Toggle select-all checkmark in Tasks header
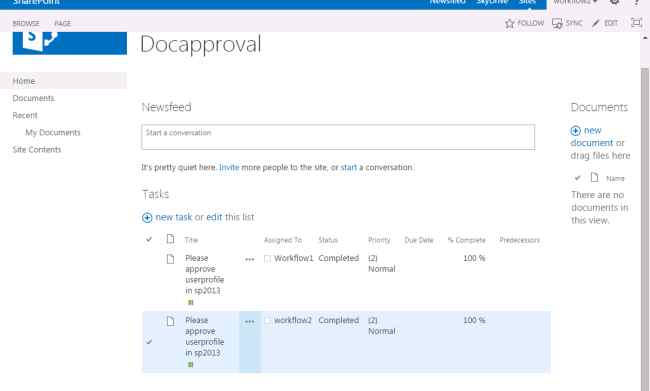Image resolution: width=650 pixels, height=391 pixels. pyautogui.click(x=149, y=239)
